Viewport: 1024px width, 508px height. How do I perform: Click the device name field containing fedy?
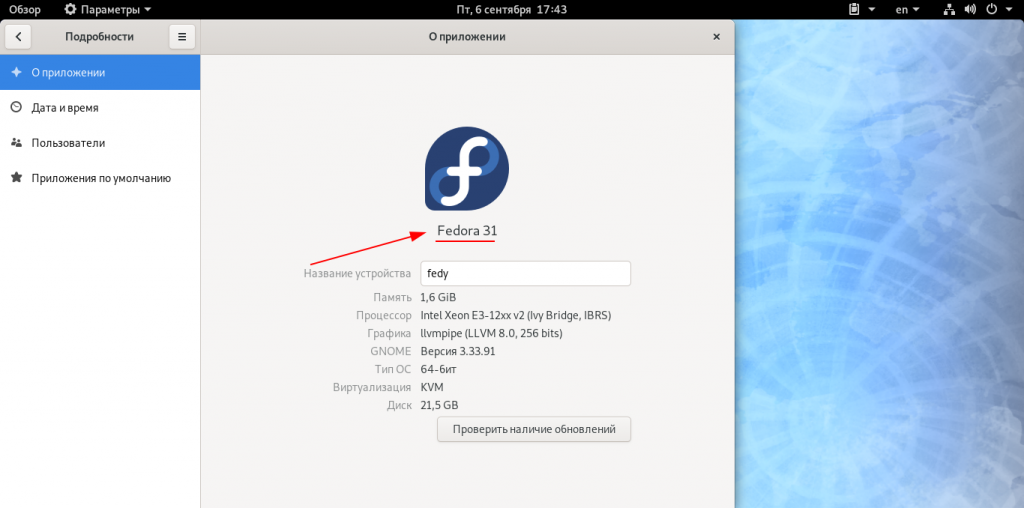tap(525, 273)
